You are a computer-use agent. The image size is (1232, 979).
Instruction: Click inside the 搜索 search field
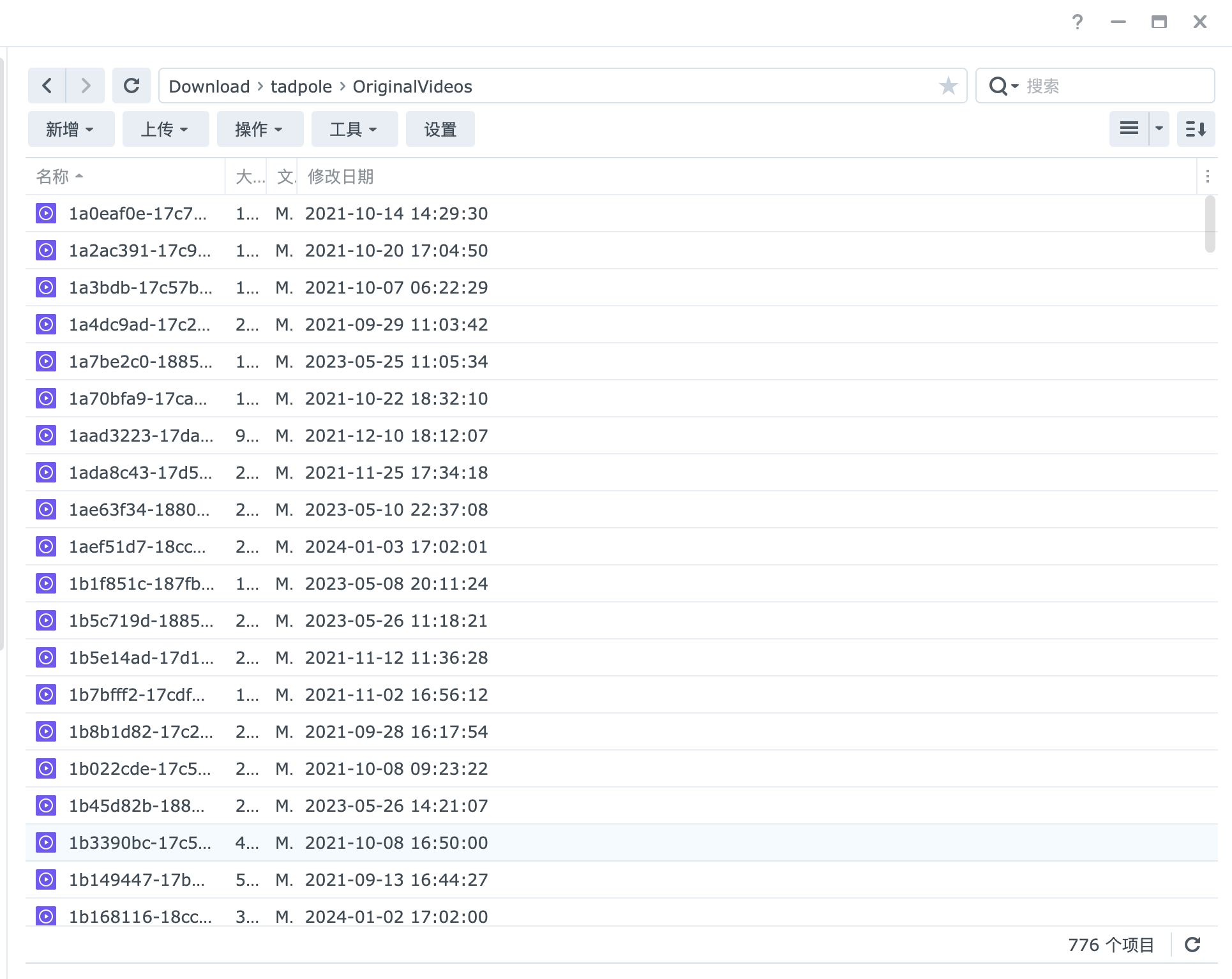1114,86
